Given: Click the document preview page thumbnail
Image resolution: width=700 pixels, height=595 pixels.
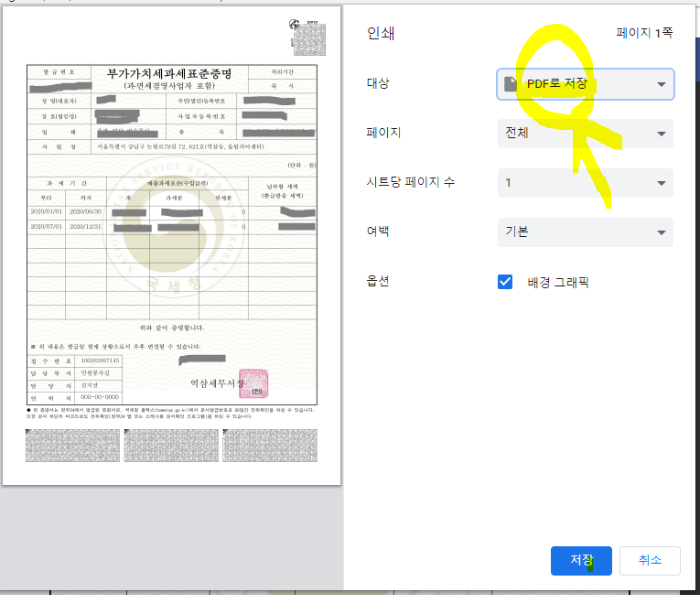Looking at the screenshot, I should pyautogui.click(x=171, y=245).
